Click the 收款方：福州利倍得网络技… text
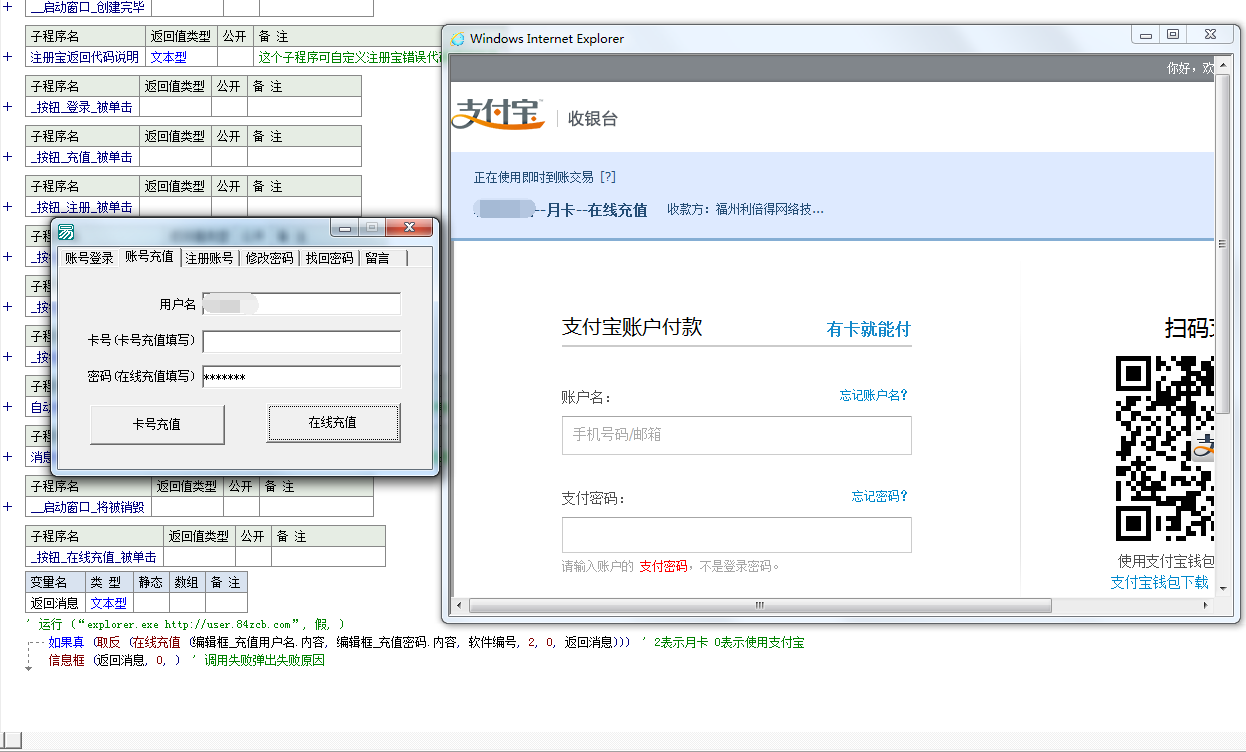The height and width of the screenshot is (752, 1246). pos(746,209)
